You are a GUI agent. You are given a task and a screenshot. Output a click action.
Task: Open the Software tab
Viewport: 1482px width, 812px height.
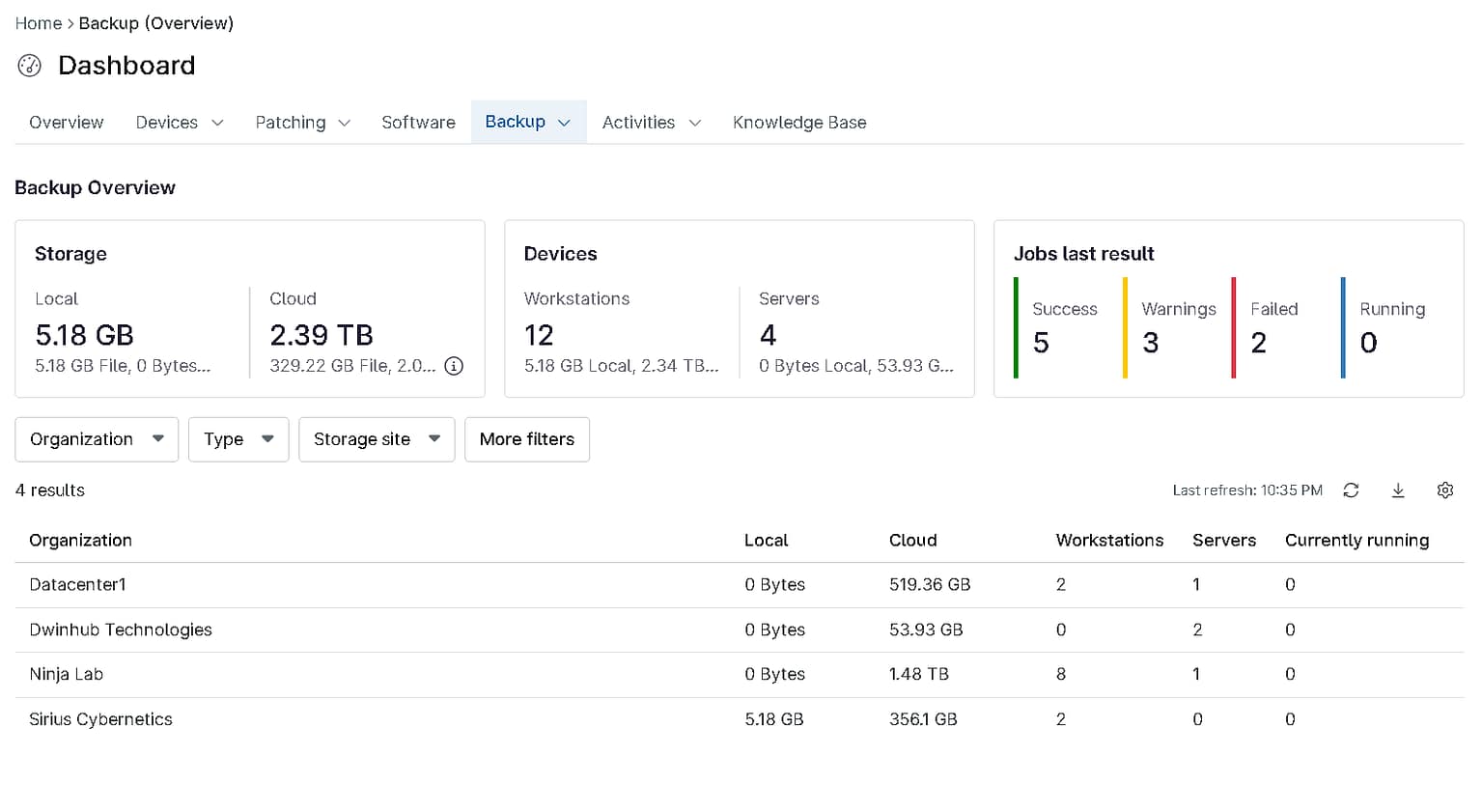(418, 122)
